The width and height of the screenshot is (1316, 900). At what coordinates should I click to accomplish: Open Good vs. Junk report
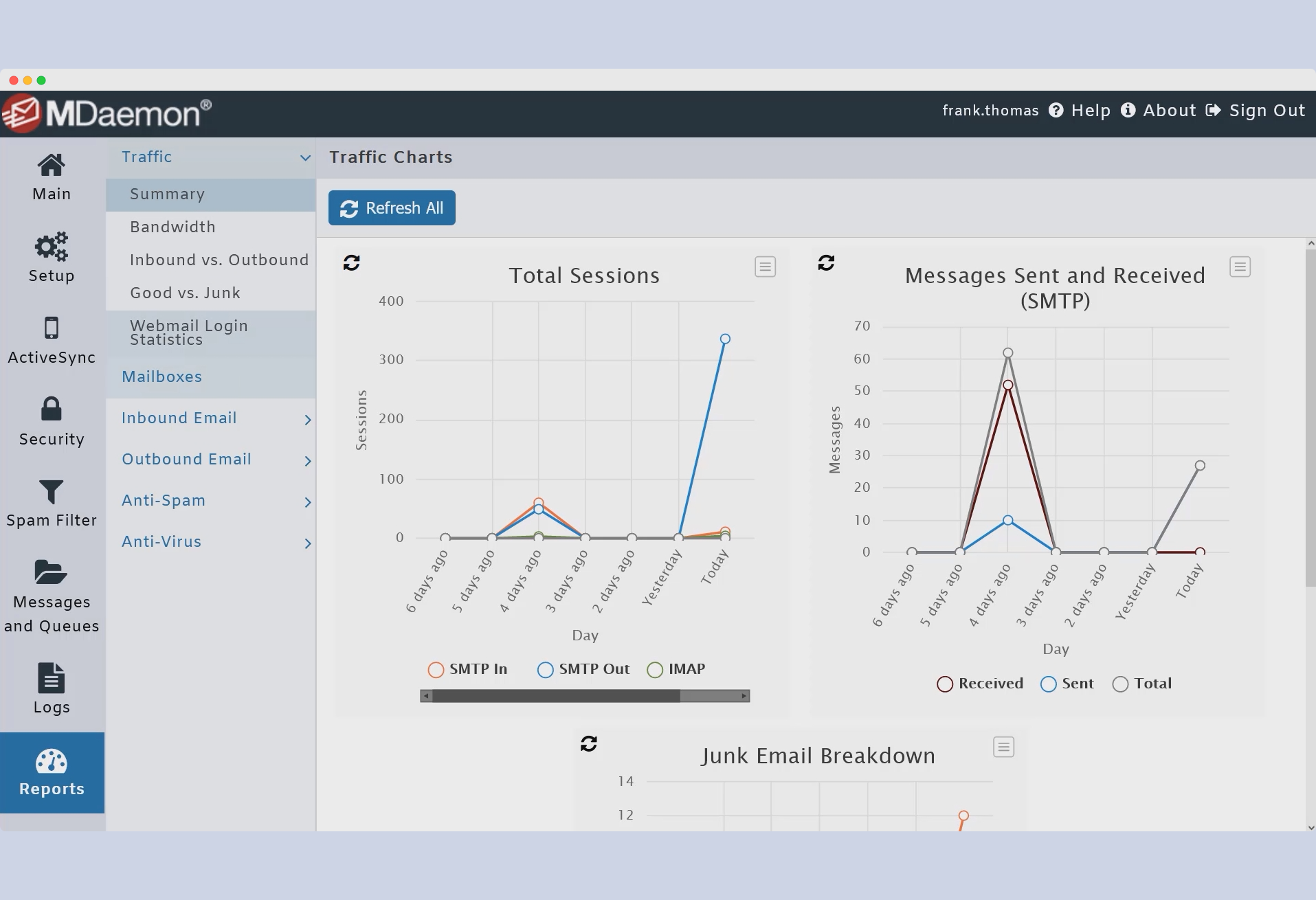coord(211,293)
